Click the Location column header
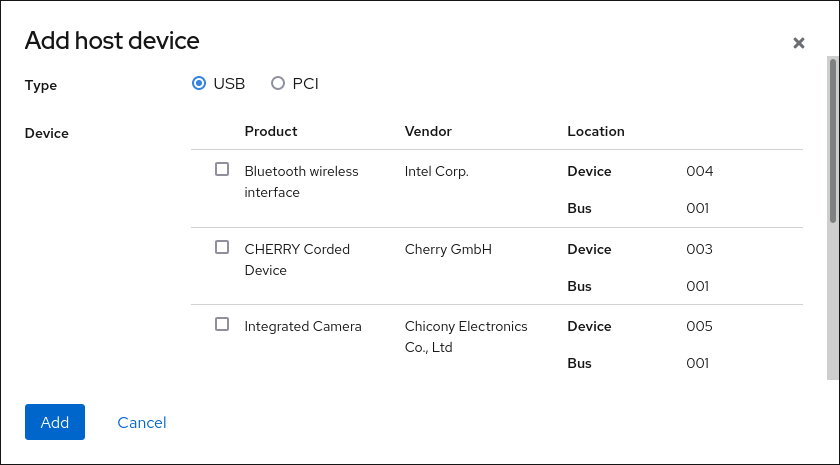The height and width of the screenshot is (465, 840). (x=595, y=131)
